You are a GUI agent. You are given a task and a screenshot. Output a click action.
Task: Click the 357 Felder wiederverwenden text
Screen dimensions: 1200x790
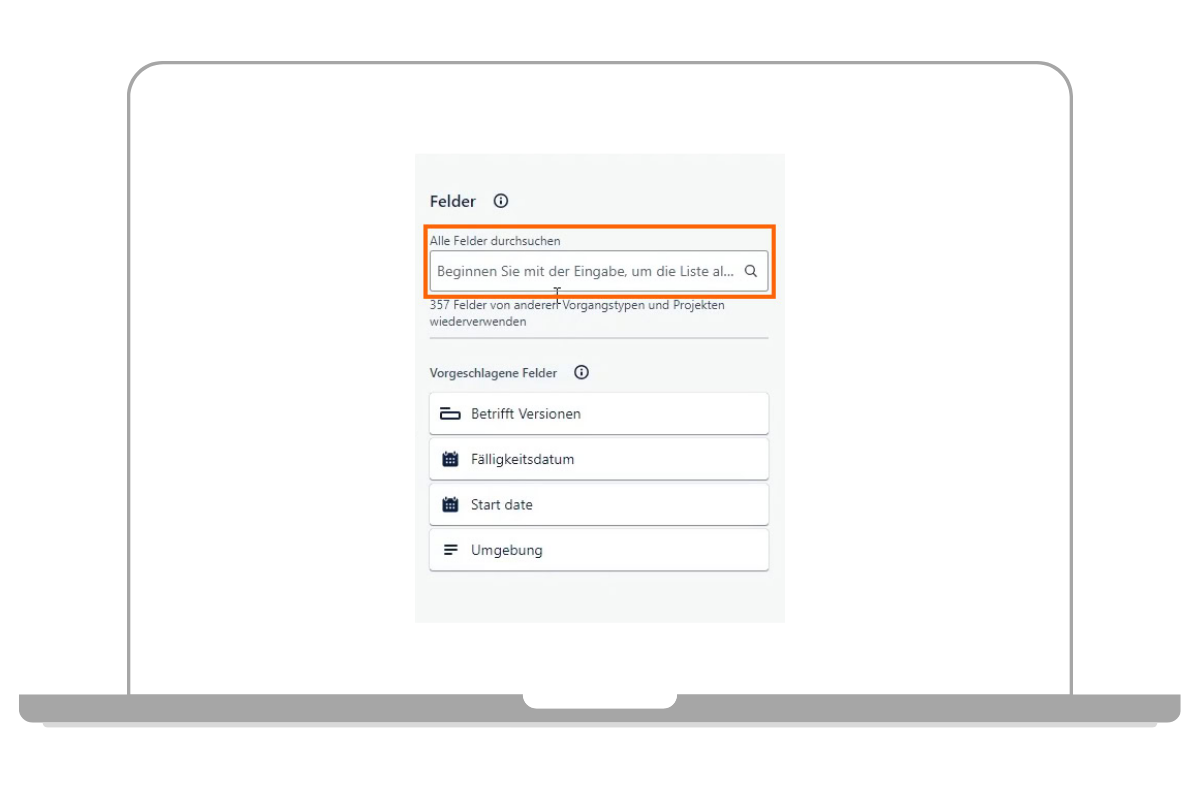(x=576, y=313)
